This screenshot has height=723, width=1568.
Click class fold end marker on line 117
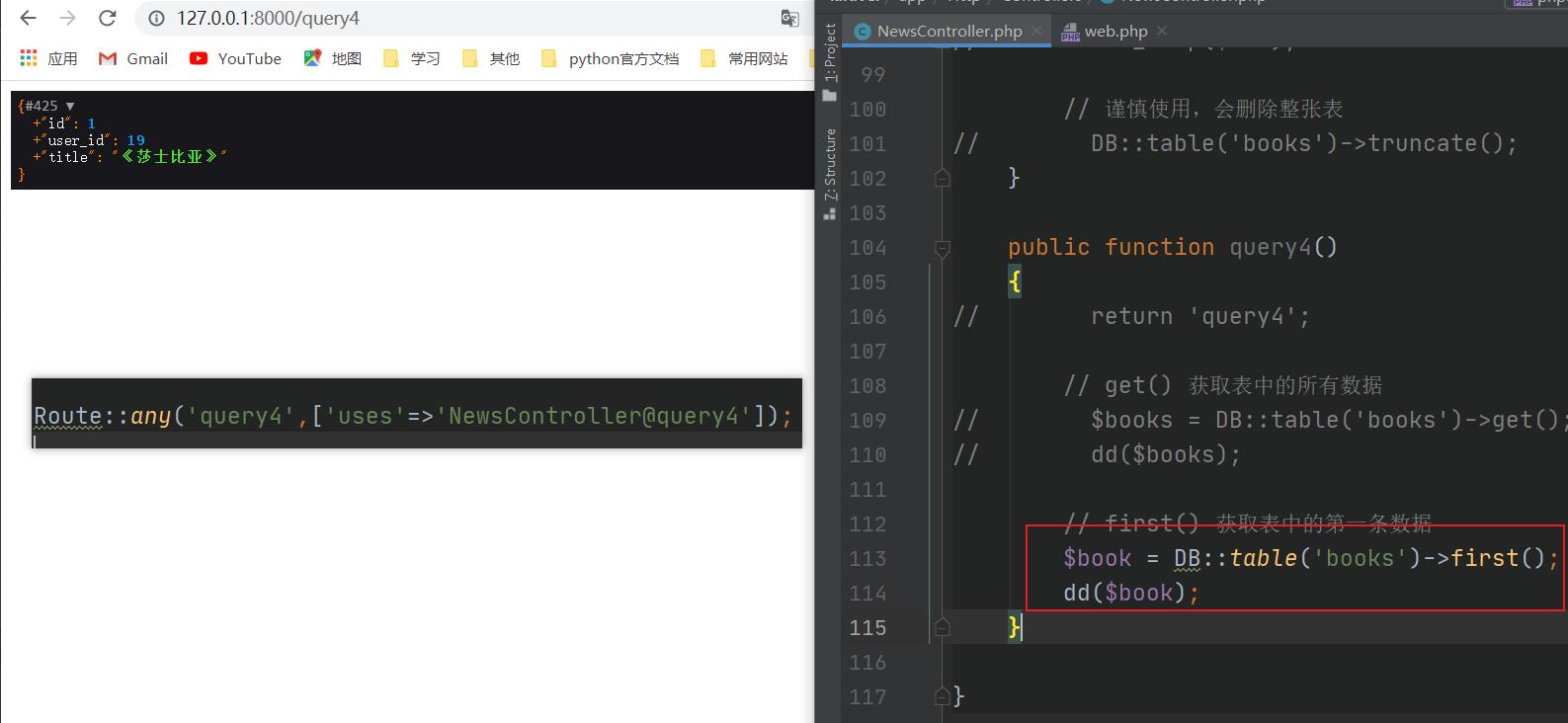click(x=942, y=696)
